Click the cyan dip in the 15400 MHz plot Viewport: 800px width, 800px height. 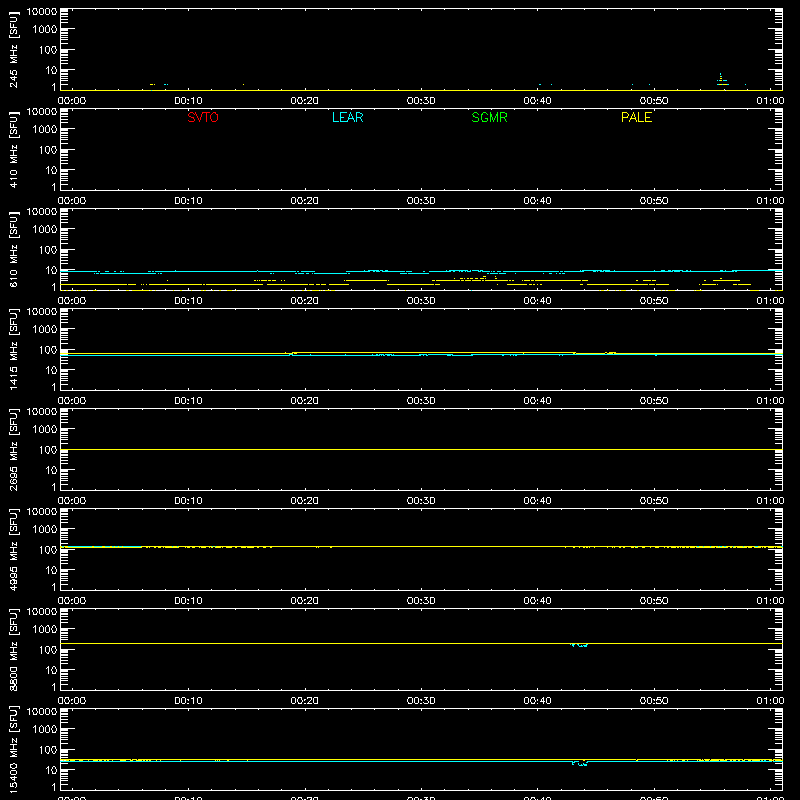click(x=580, y=763)
